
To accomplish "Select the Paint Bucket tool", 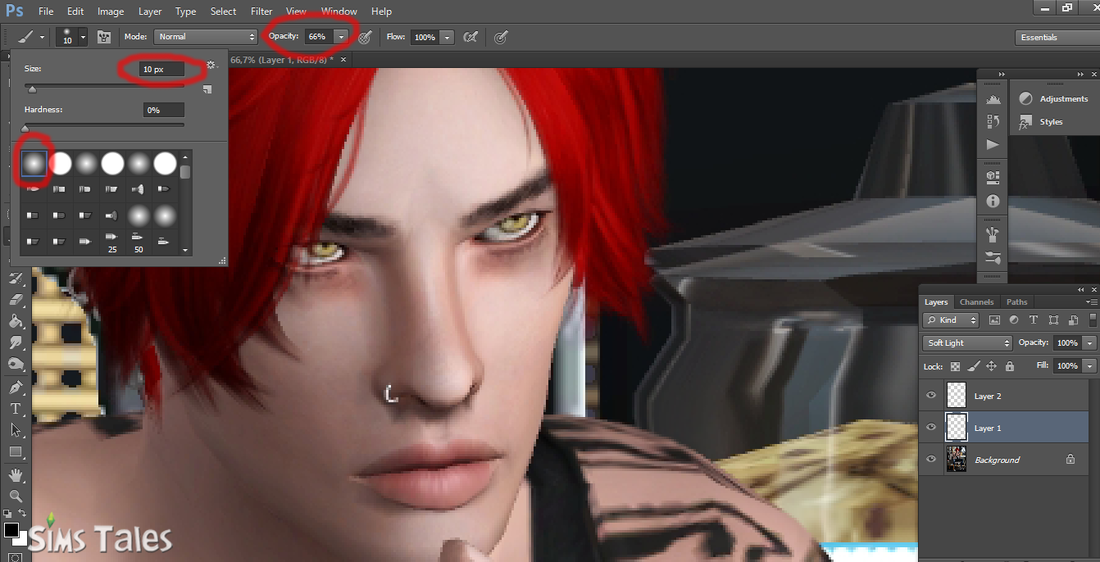I will [x=17, y=321].
